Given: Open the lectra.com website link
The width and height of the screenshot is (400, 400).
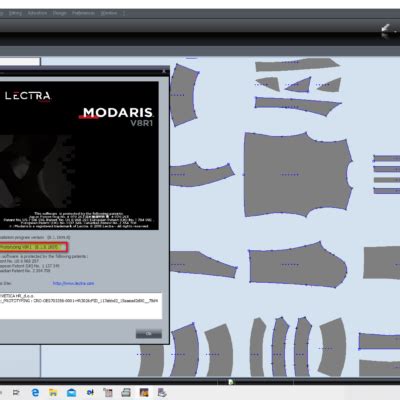Looking at the screenshot, I should click(x=73, y=283).
